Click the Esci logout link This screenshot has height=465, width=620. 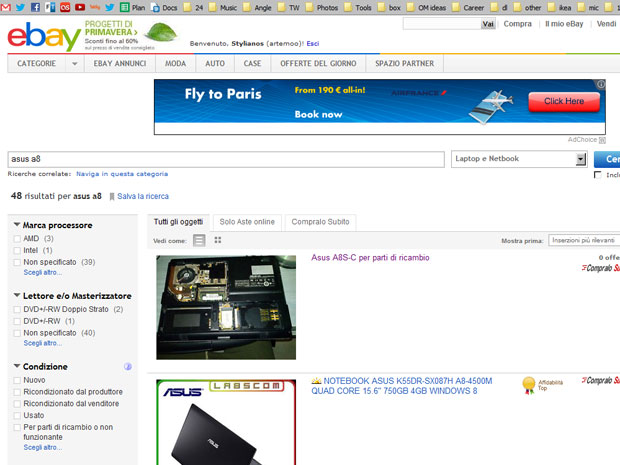click(313, 43)
